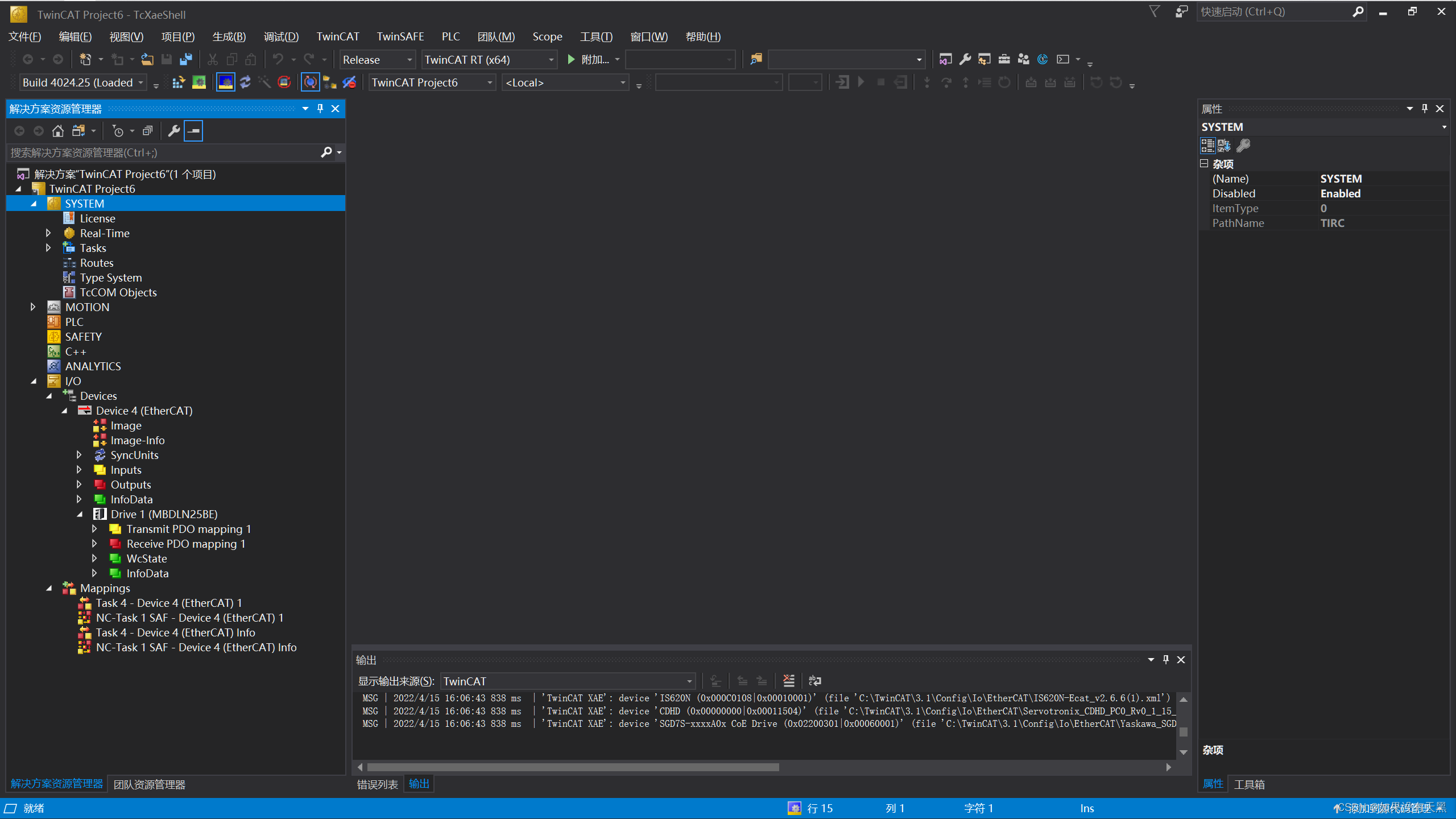Click Find in Files folder icon

(756, 59)
